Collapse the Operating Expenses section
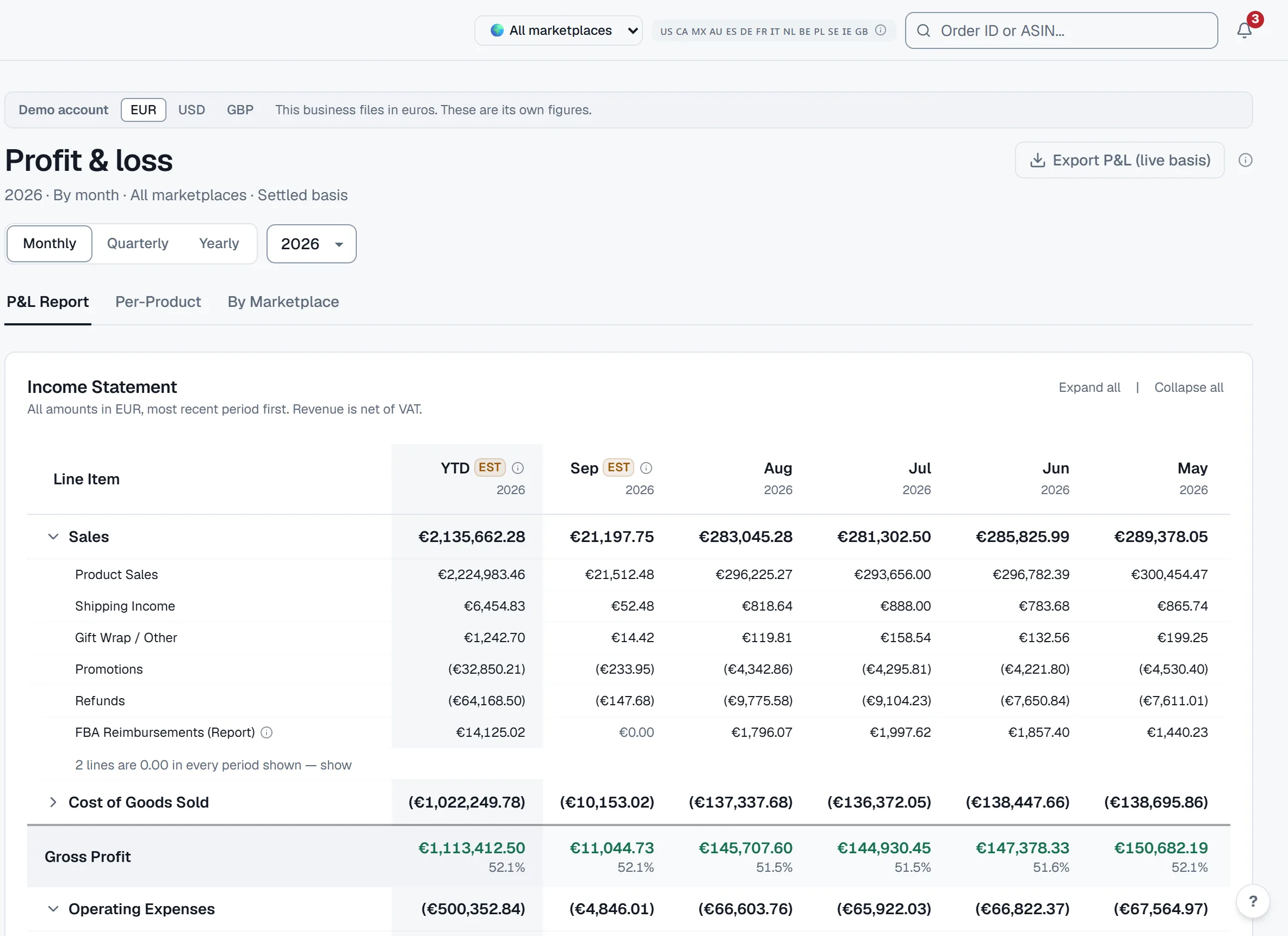This screenshot has height=936, width=1288. [x=53, y=909]
